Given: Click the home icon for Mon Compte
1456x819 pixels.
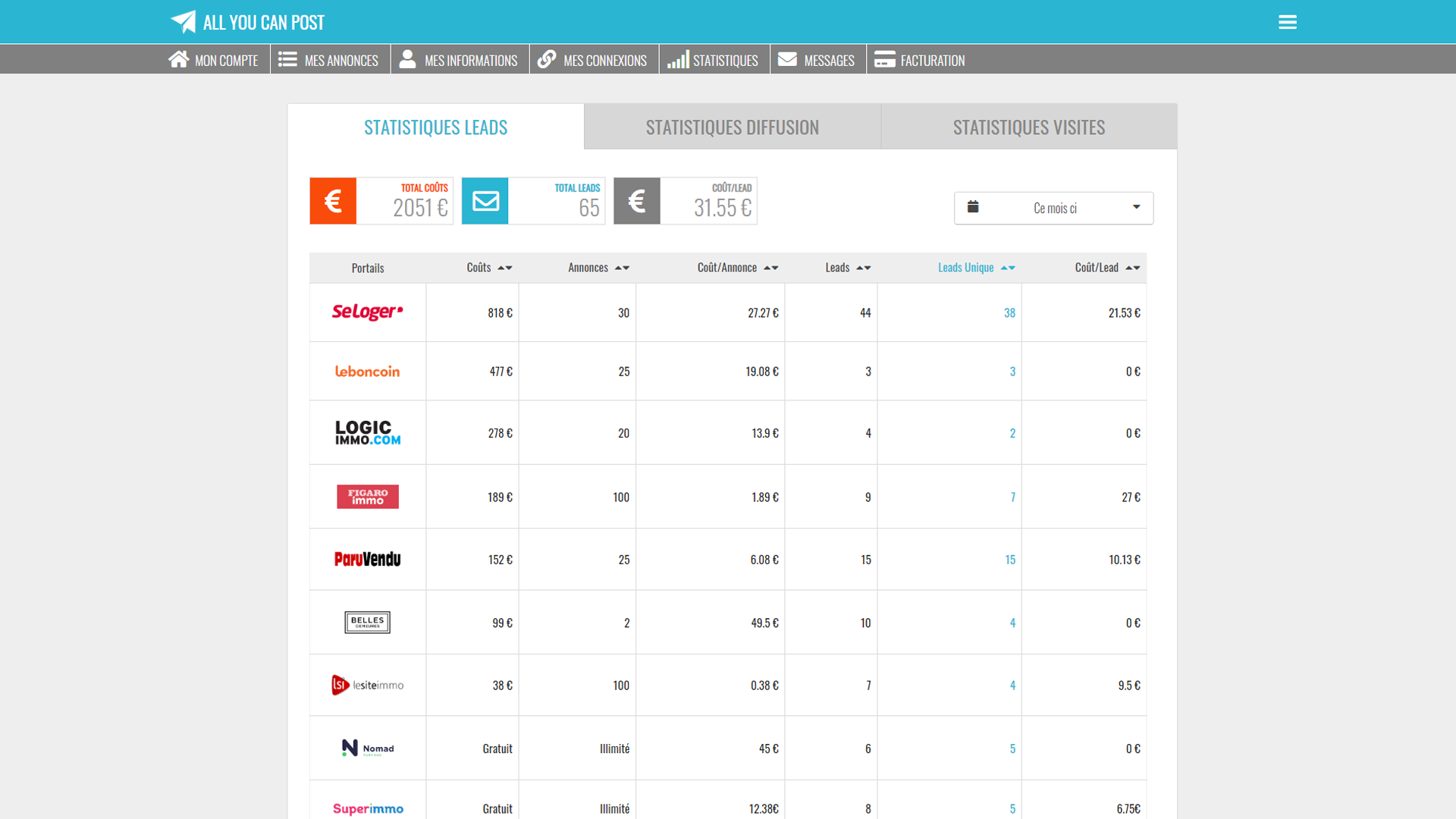Looking at the screenshot, I should [x=179, y=59].
